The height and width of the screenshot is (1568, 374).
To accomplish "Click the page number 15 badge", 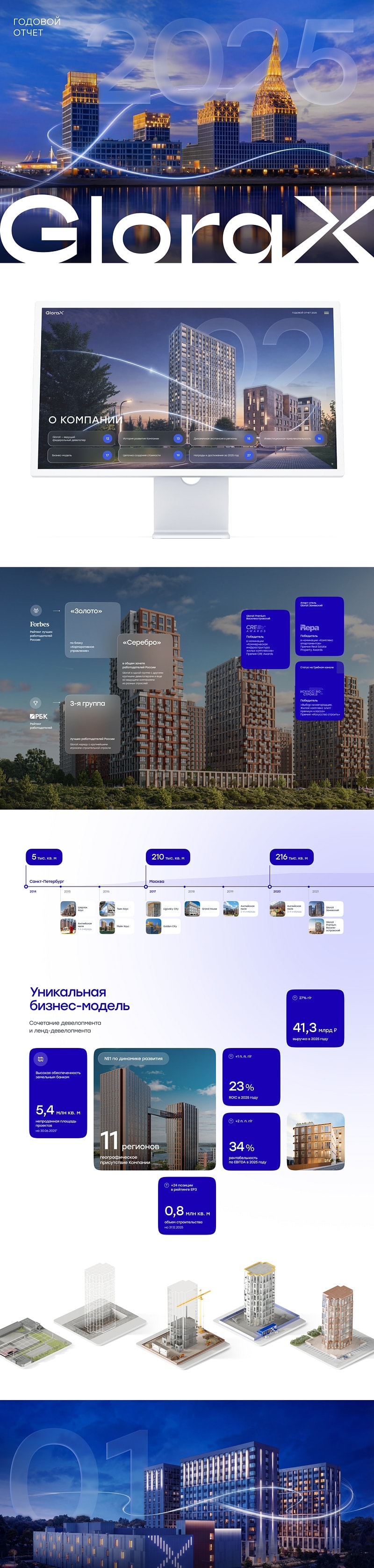I will 249,438.
